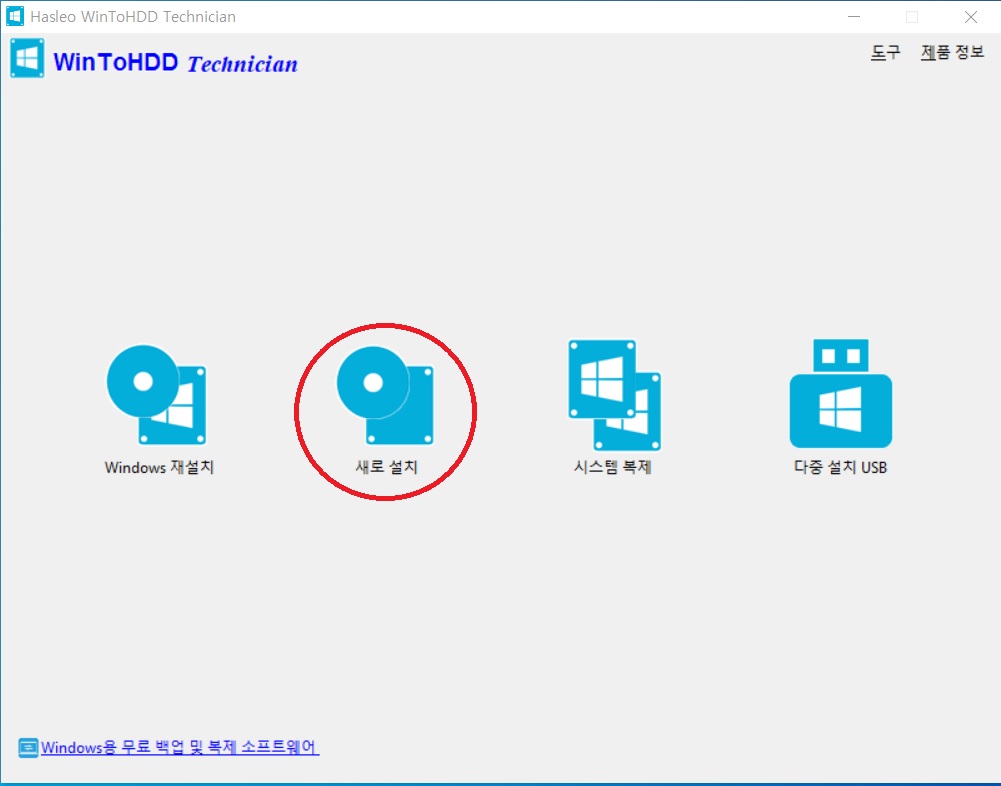Image resolution: width=1001 pixels, height=786 pixels.
Task: Click the WinToHDD logo icon in header
Action: pyautogui.click(x=27, y=58)
